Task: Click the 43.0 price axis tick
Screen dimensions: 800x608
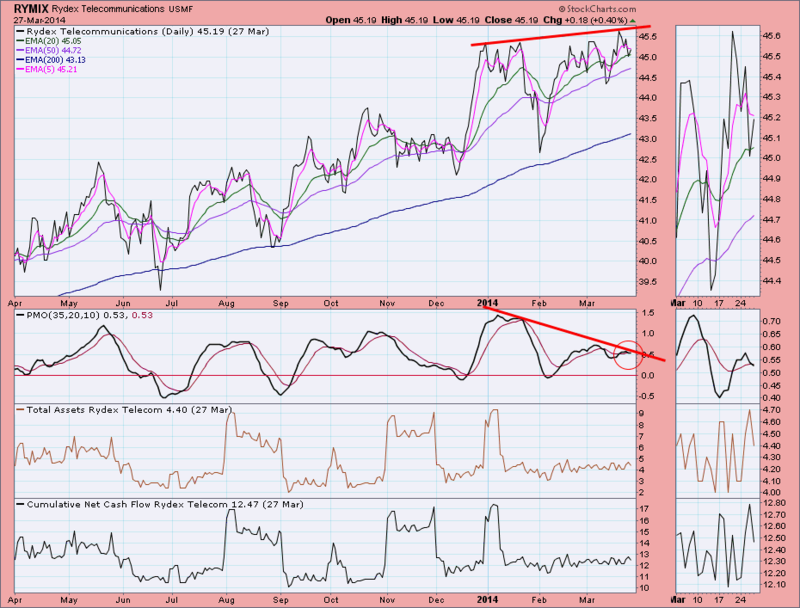Action: pyautogui.click(x=647, y=139)
